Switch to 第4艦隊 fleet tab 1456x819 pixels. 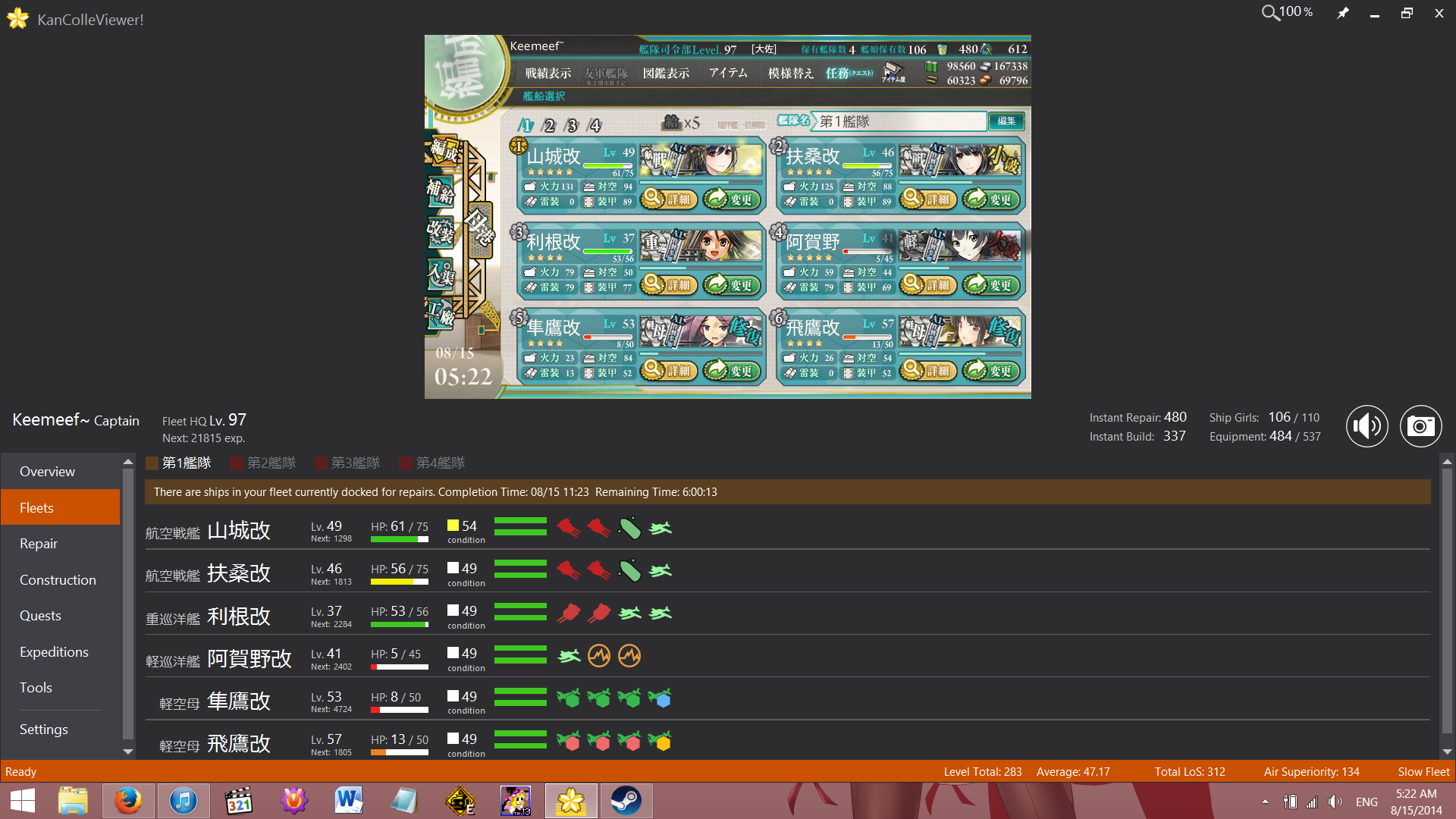click(x=432, y=463)
